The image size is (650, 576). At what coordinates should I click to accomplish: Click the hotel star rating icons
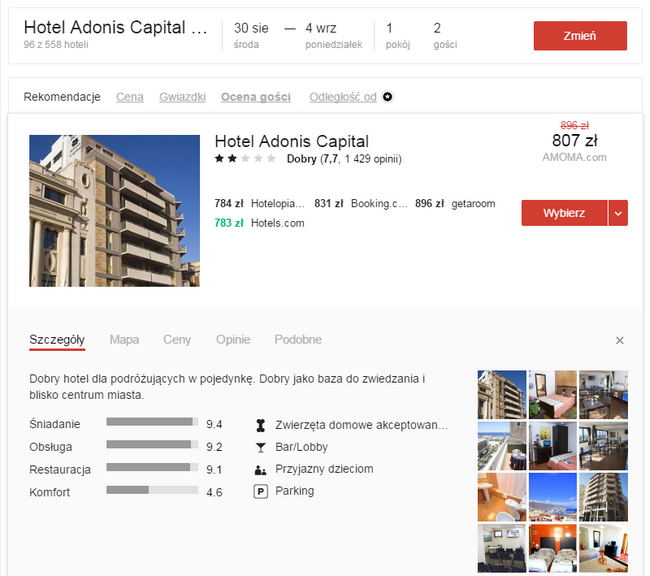245,159
